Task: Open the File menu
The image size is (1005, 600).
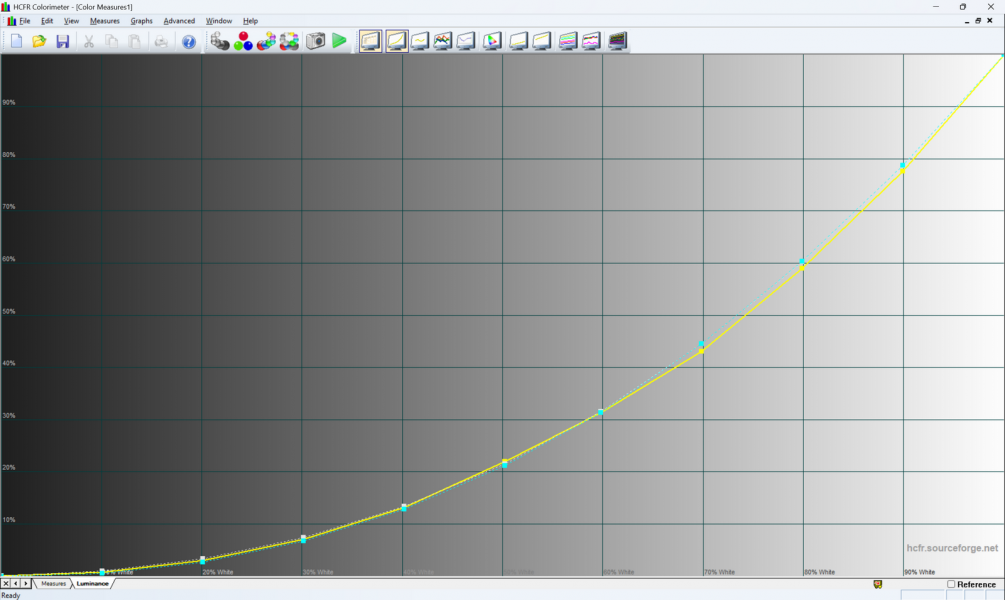Action: (25, 21)
